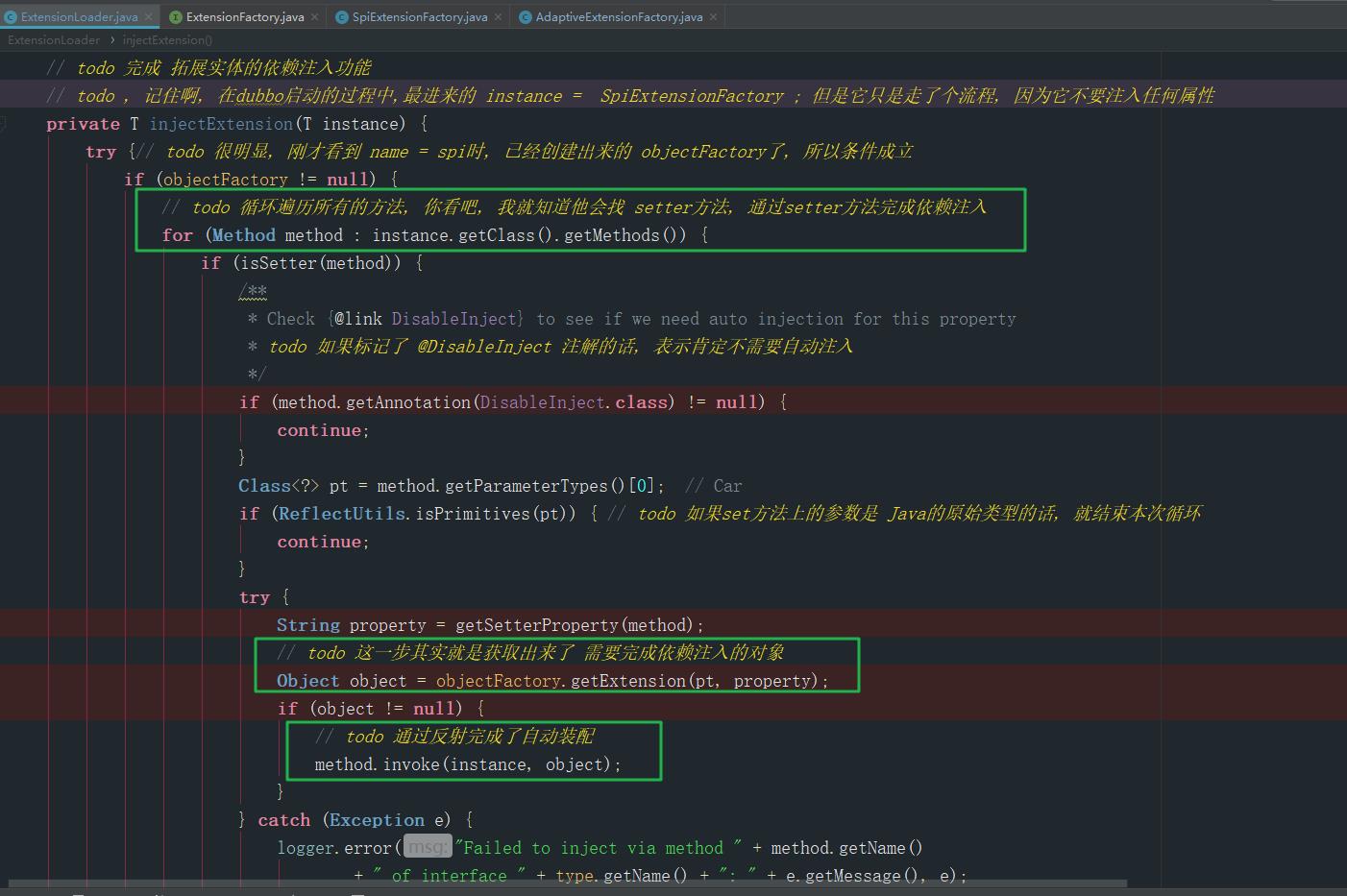Click the class icon on the SpiExtensionFactory.java tab
1347x896 pixels.
click(x=342, y=17)
